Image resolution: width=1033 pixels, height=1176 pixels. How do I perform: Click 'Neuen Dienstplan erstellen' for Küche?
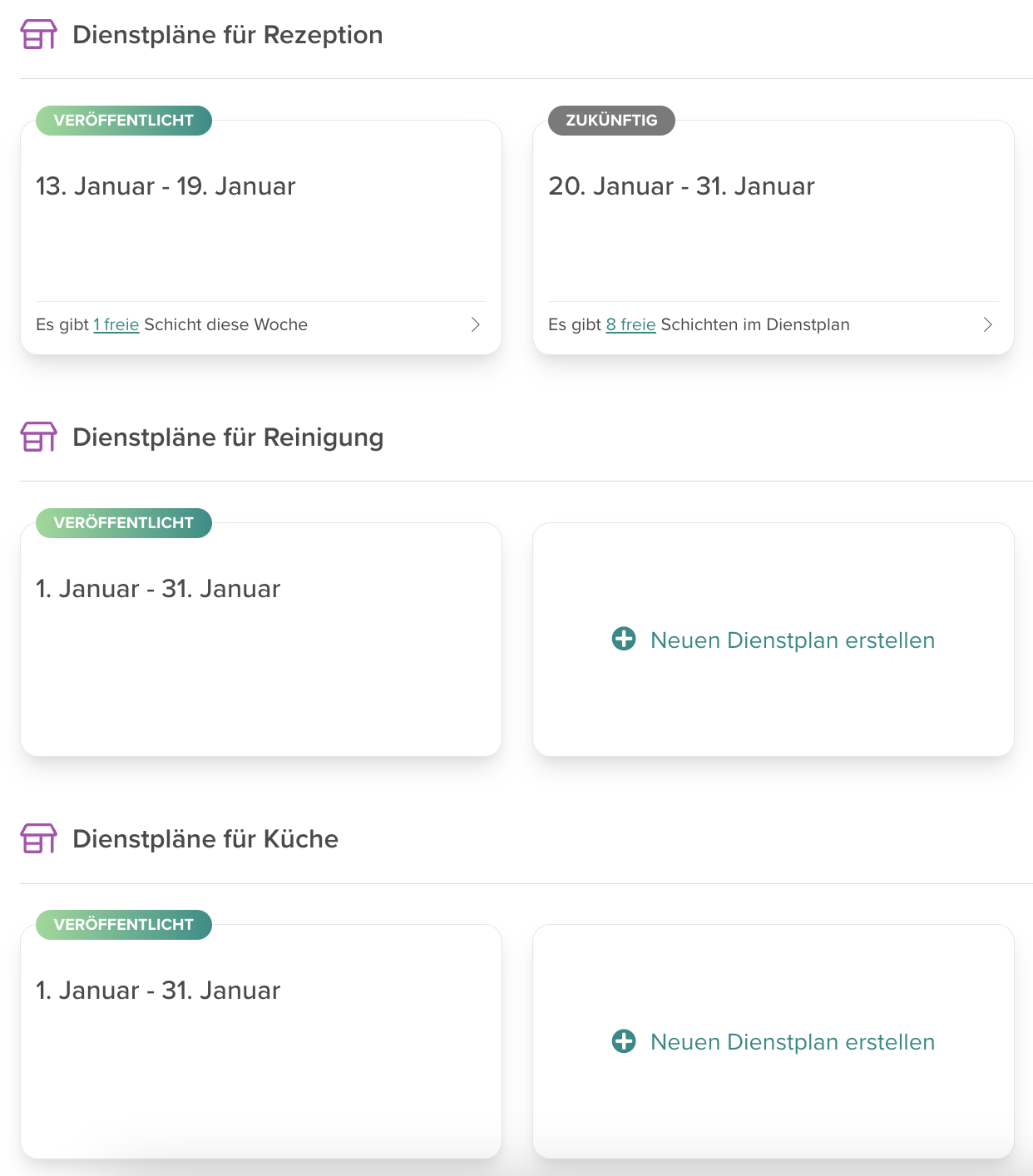click(792, 1041)
